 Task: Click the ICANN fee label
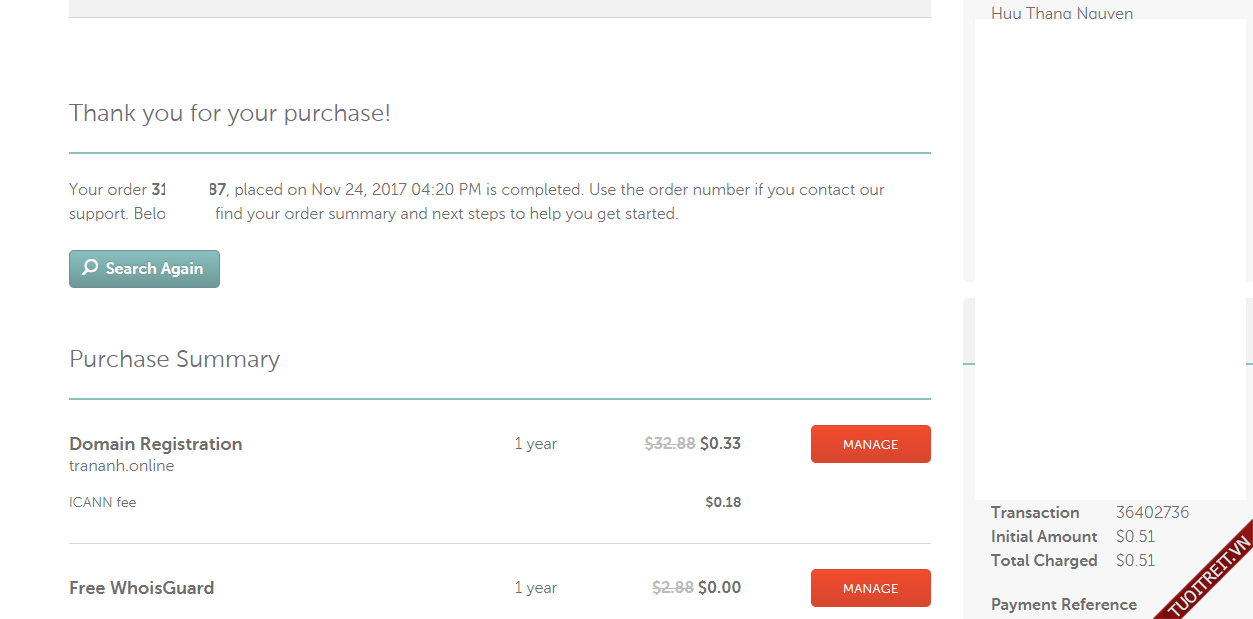[102, 502]
